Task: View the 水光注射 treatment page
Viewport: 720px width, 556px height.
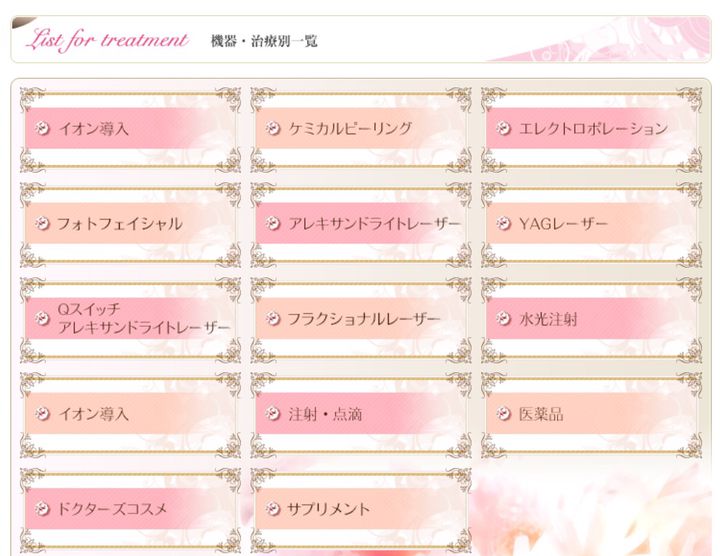Action: click(548, 319)
